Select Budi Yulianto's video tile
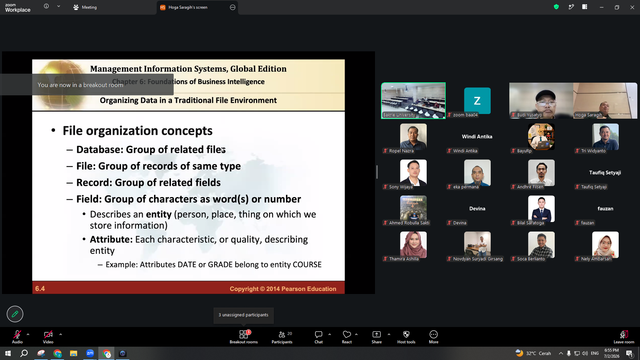The width and height of the screenshot is (640, 360). (541, 101)
